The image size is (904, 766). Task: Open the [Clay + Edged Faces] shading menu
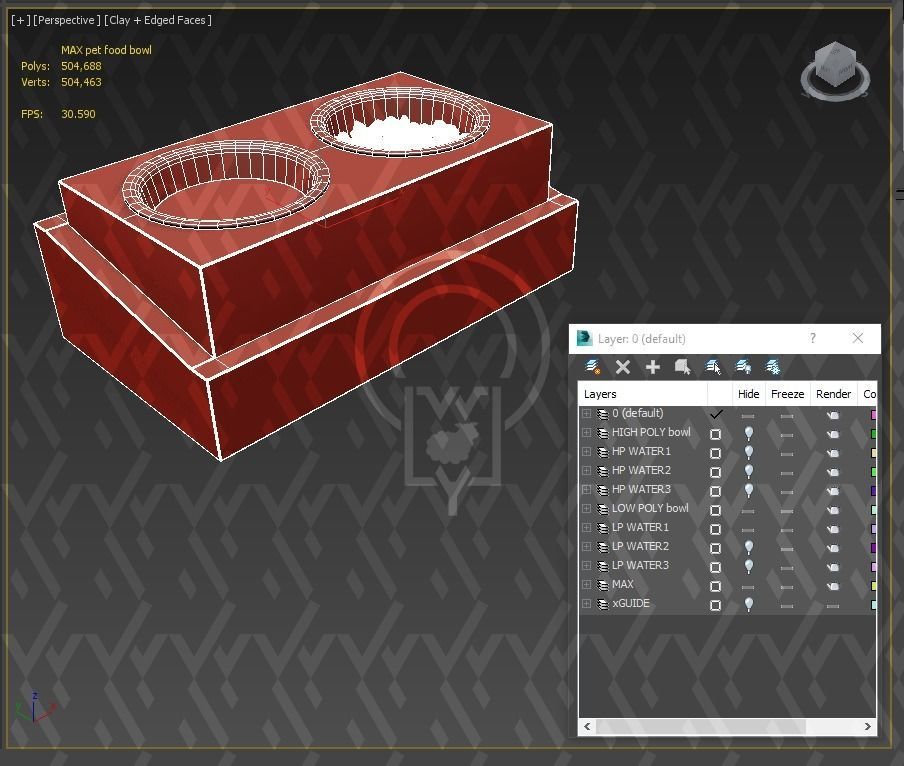[x=158, y=20]
